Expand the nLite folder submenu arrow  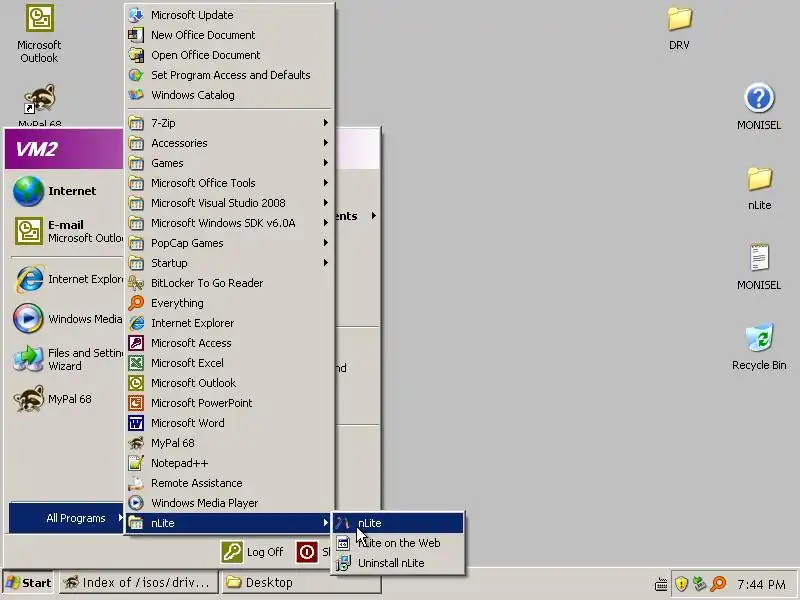pos(325,522)
